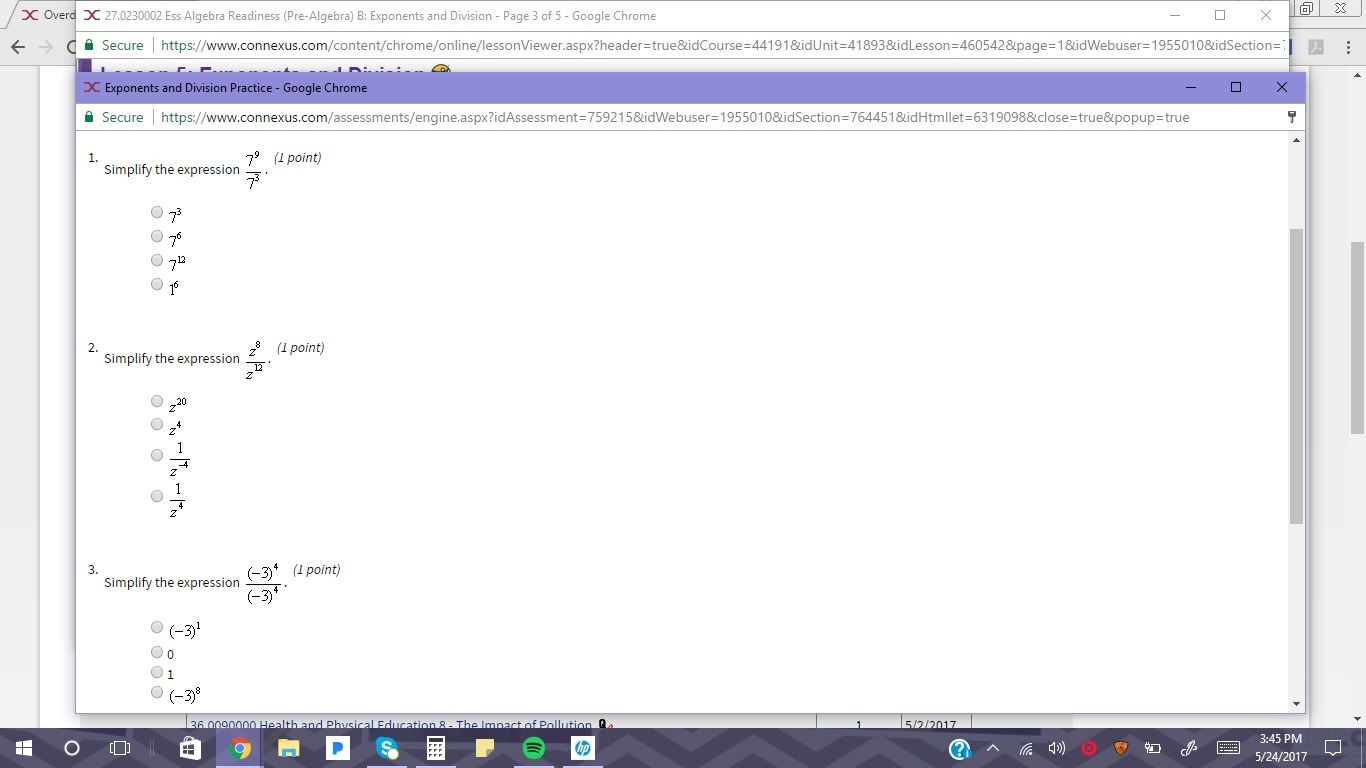
Task: Open the orange shield security tray icon
Action: [x=1121, y=748]
